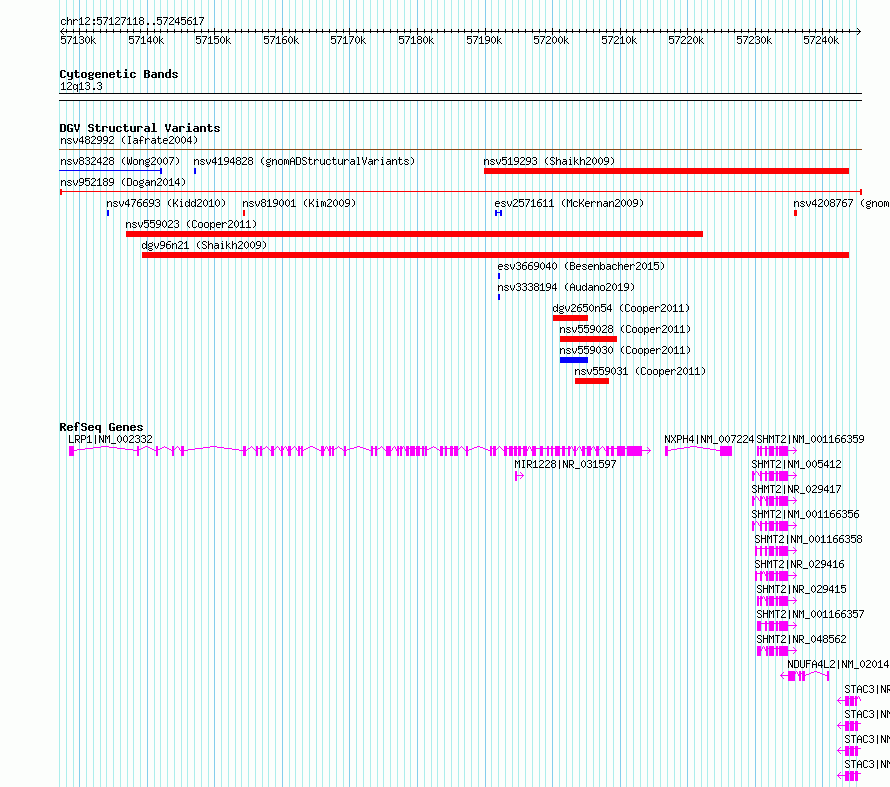
Task: Click the MIR1228|NR_031597 gene label
Action: (x=565, y=464)
